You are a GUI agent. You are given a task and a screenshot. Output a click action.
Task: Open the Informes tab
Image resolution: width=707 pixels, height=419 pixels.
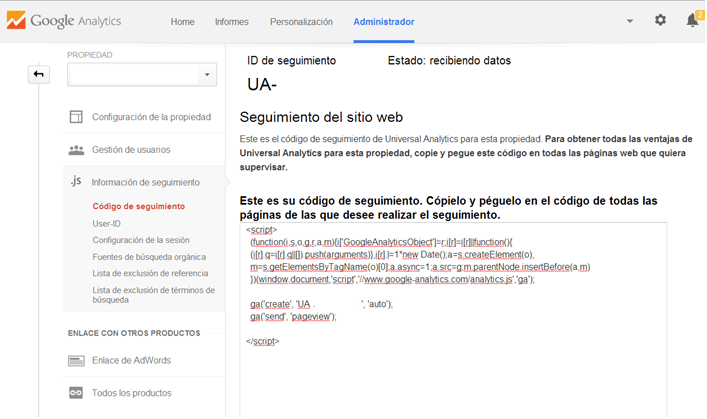(x=232, y=22)
